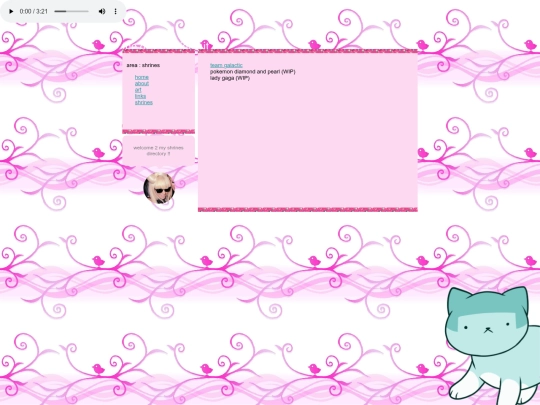Viewport: 540px width, 405px height.
Task: Click the glitter strip under the sidebar menu
Action: coord(158,132)
